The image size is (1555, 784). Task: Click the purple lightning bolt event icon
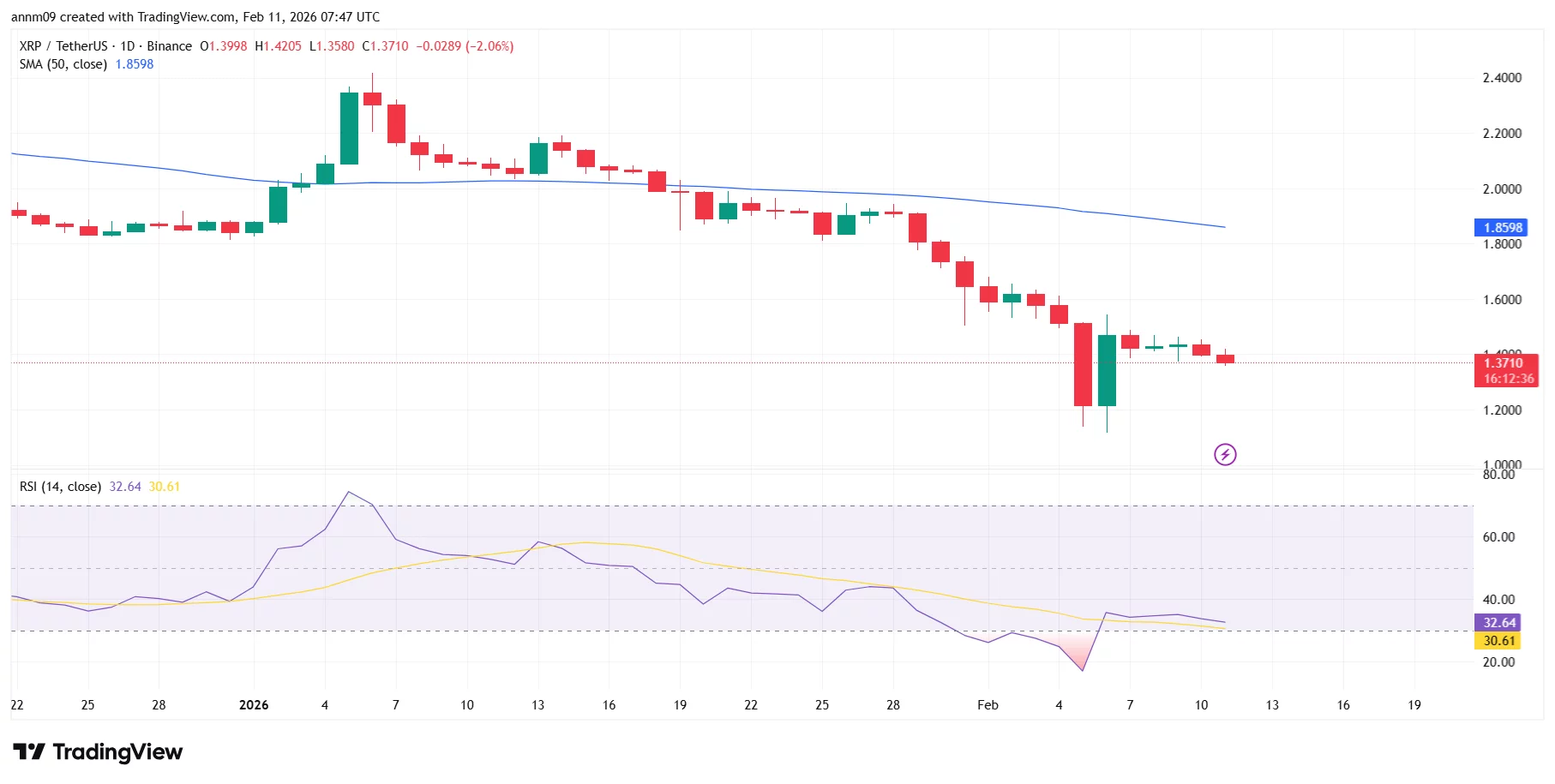click(1226, 454)
